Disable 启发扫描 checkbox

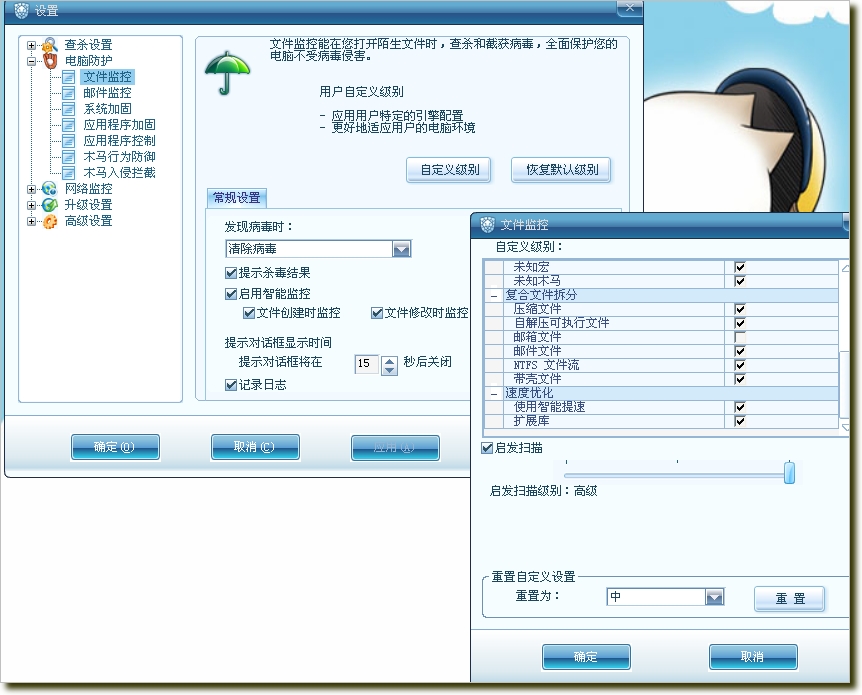[487, 448]
